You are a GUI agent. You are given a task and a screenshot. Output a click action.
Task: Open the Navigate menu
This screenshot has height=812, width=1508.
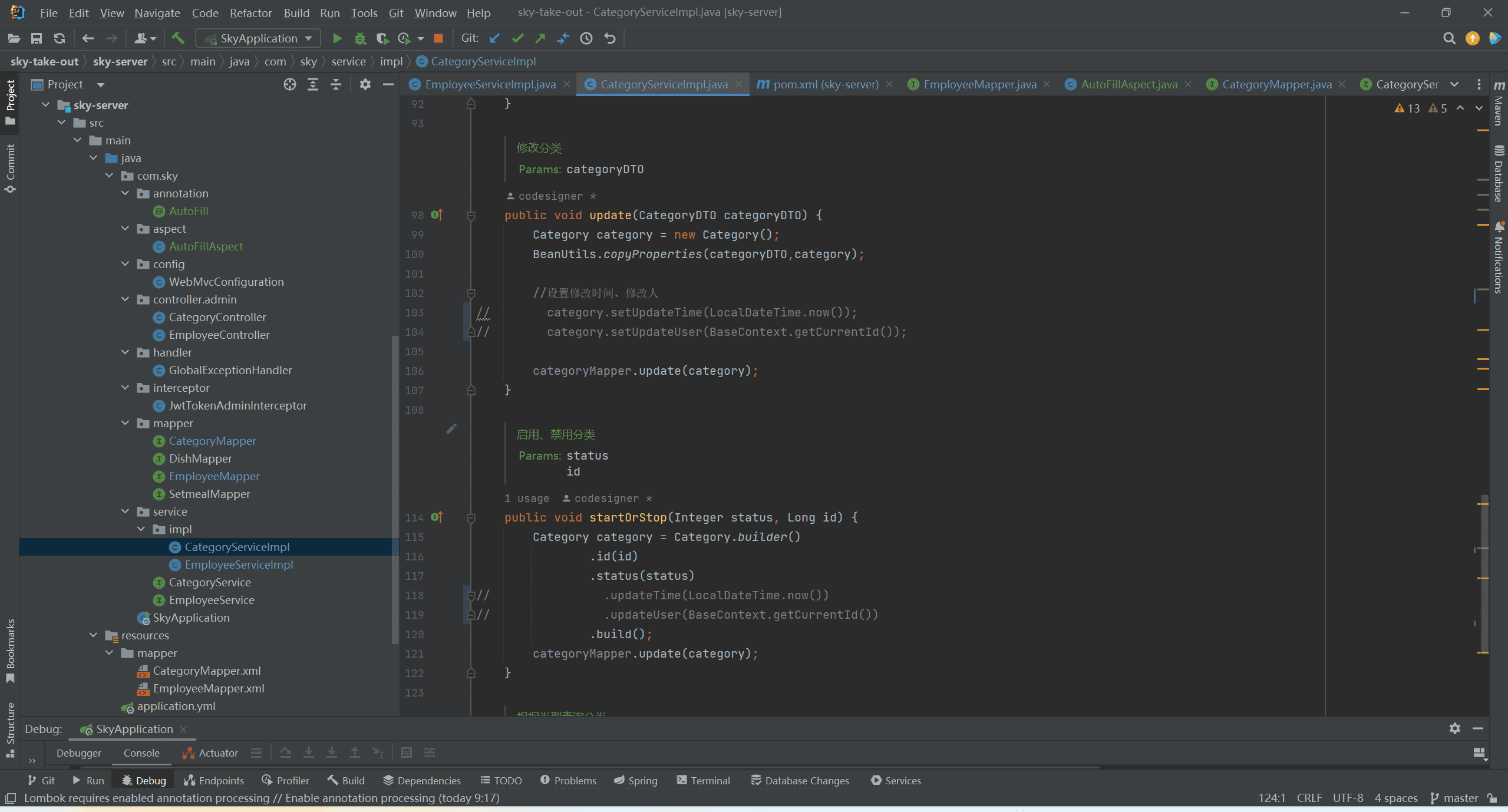(x=157, y=12)
